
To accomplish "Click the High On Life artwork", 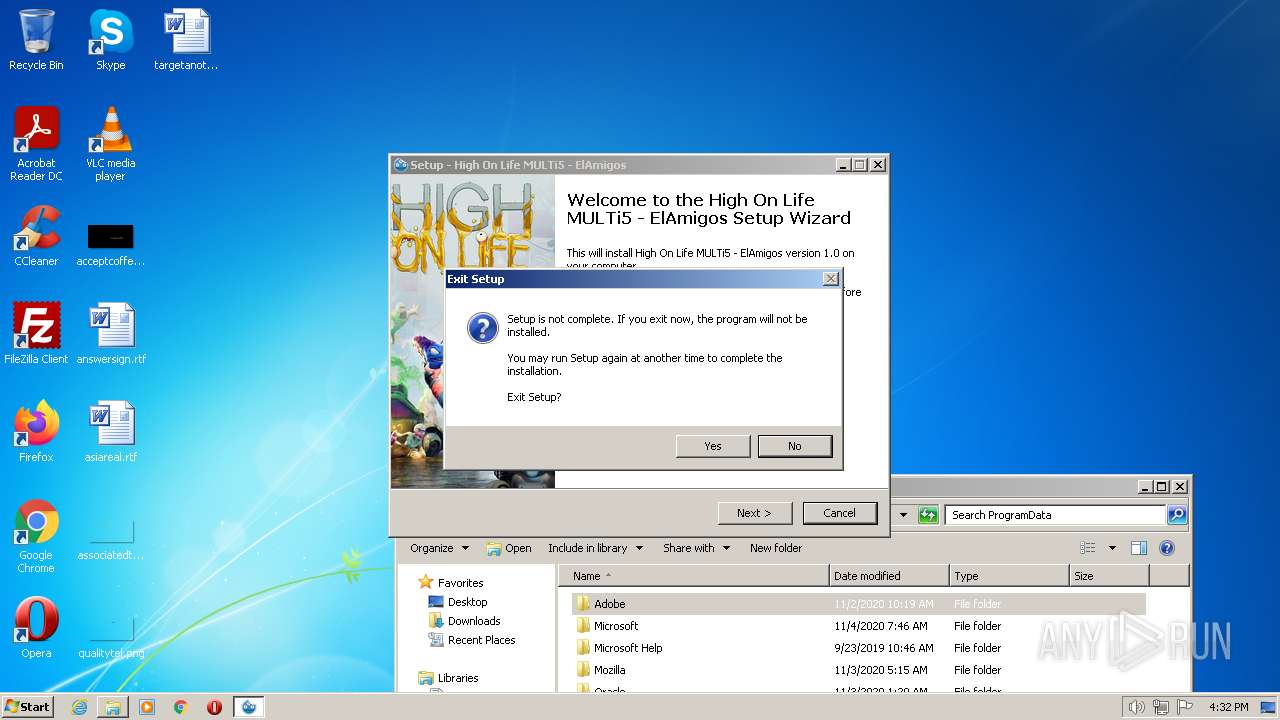I will tap(473, 331).
